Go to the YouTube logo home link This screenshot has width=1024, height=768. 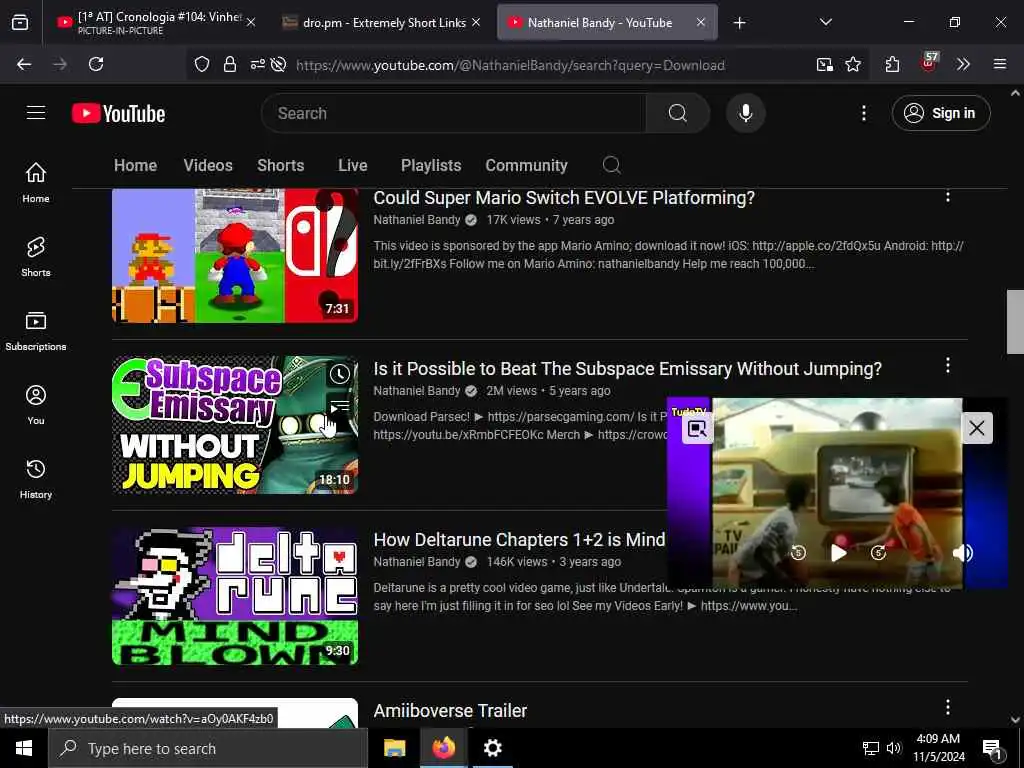click(x=118, y=113)
